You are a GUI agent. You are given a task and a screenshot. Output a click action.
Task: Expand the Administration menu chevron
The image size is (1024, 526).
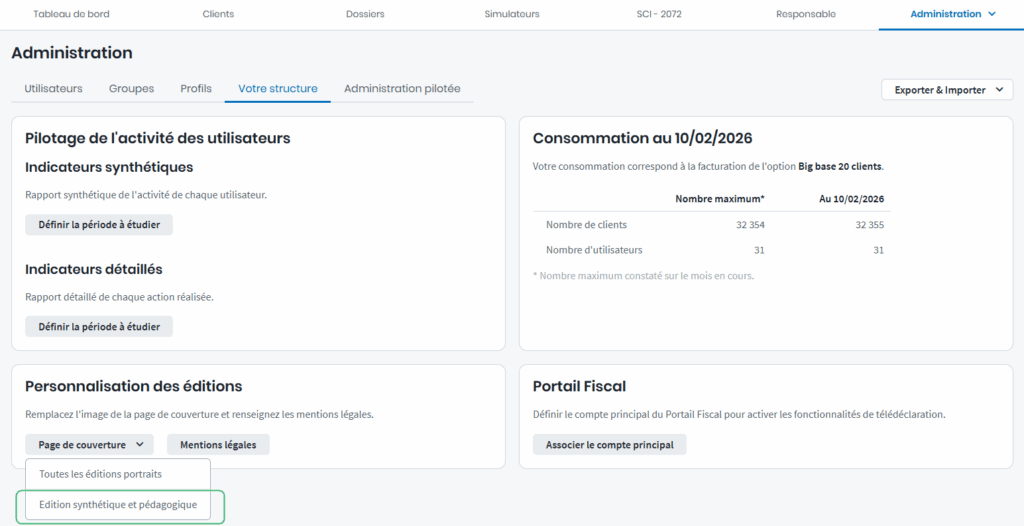(x=991, y=14)
